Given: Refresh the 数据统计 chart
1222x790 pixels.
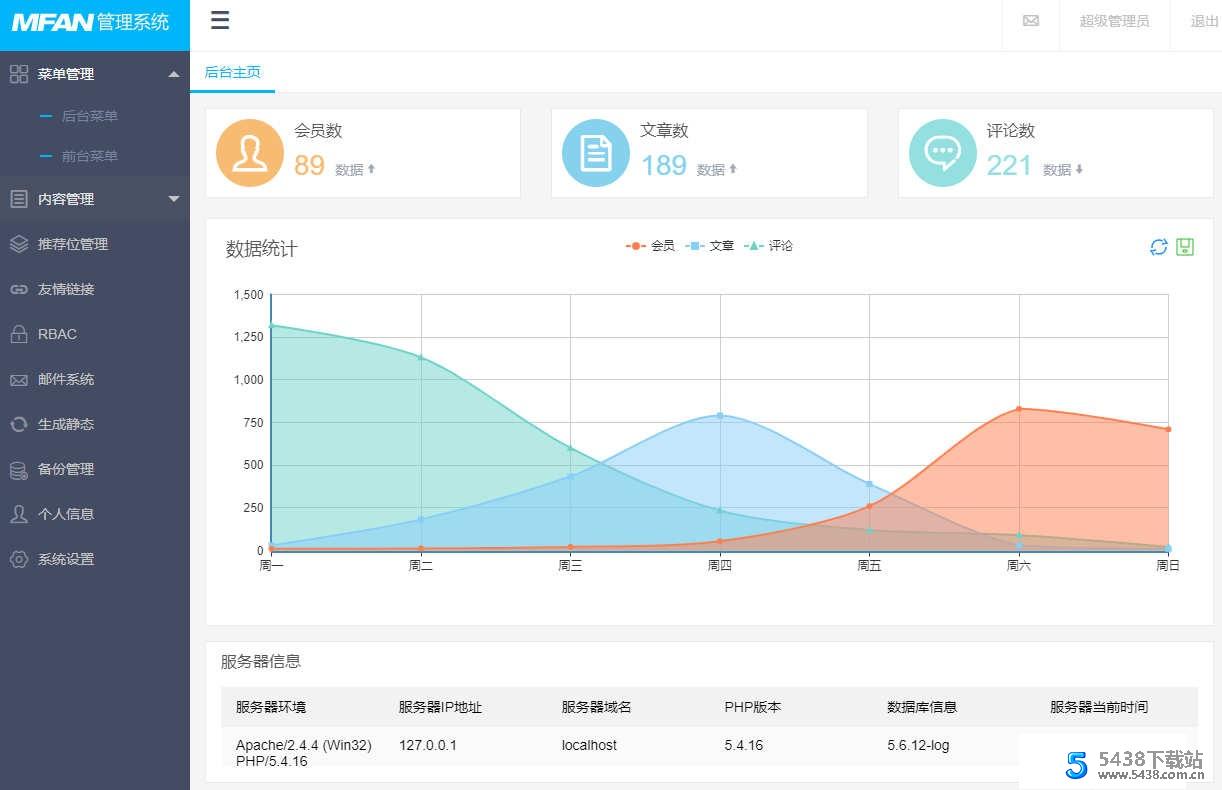Looking at the screenshot, I should tap(1159, 246).
